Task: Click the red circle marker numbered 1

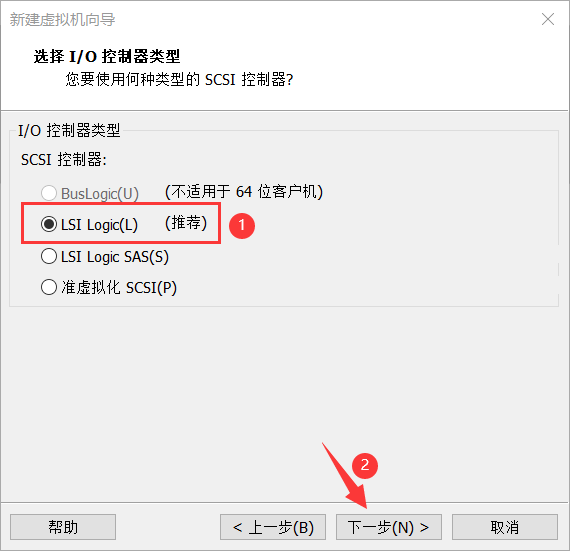Action: point(242,225)
